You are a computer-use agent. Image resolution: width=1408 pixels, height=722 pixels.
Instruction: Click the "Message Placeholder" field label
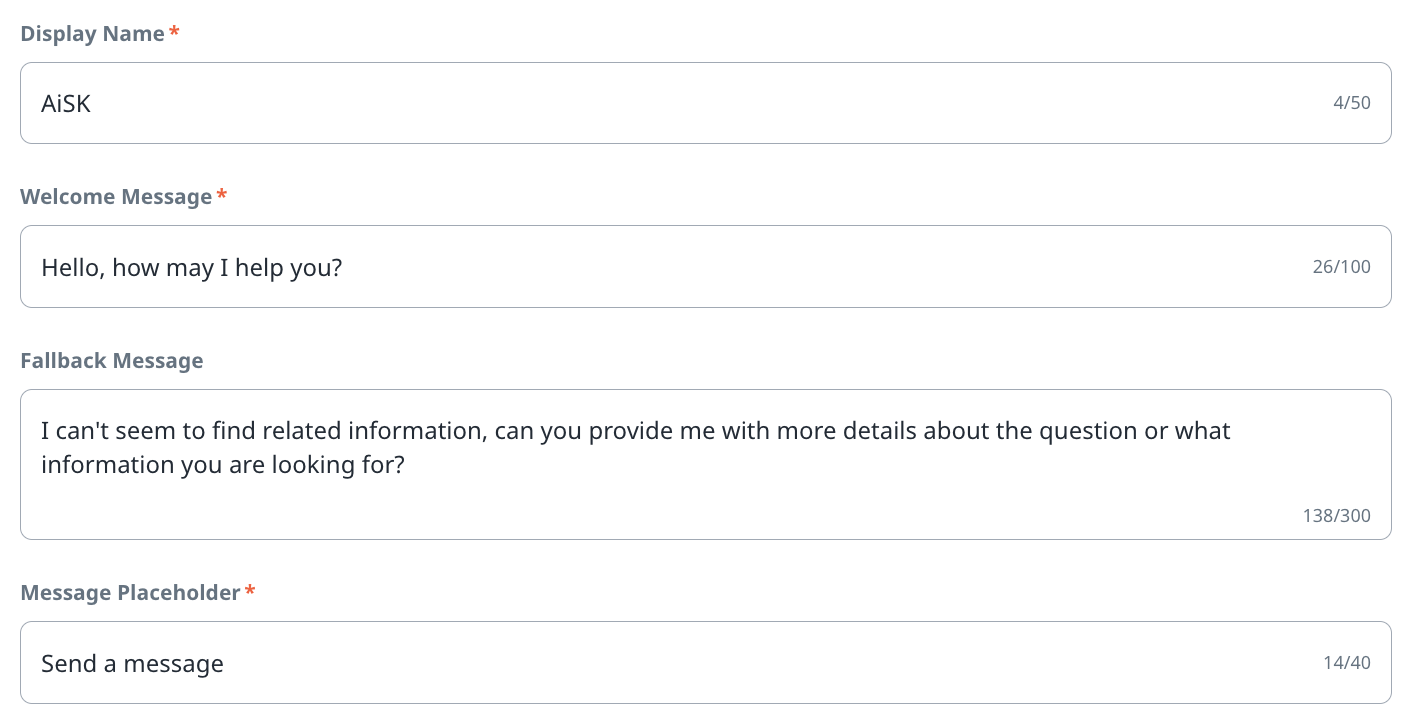click(130, 593)
